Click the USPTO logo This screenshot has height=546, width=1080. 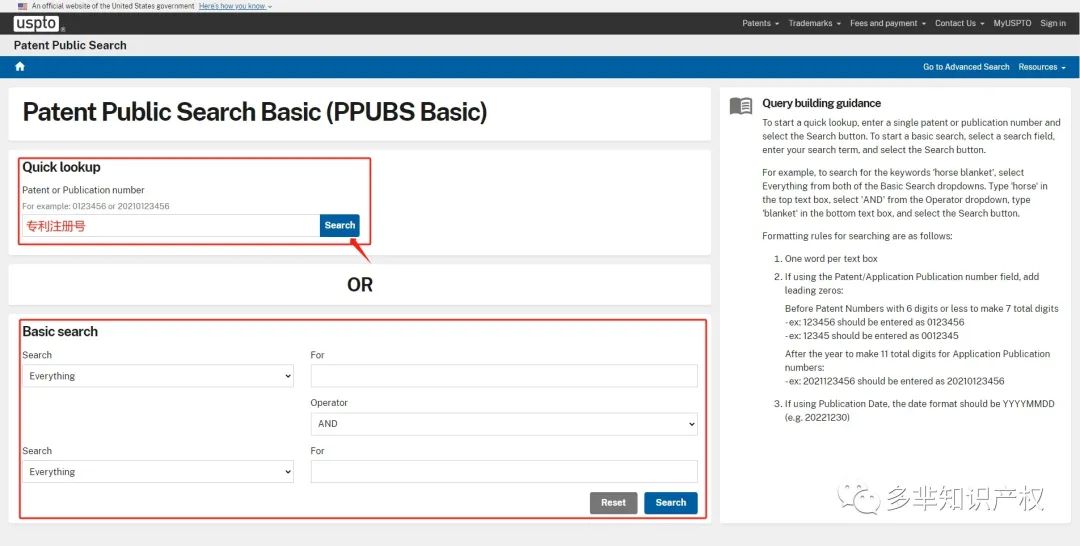coord(37,23)
